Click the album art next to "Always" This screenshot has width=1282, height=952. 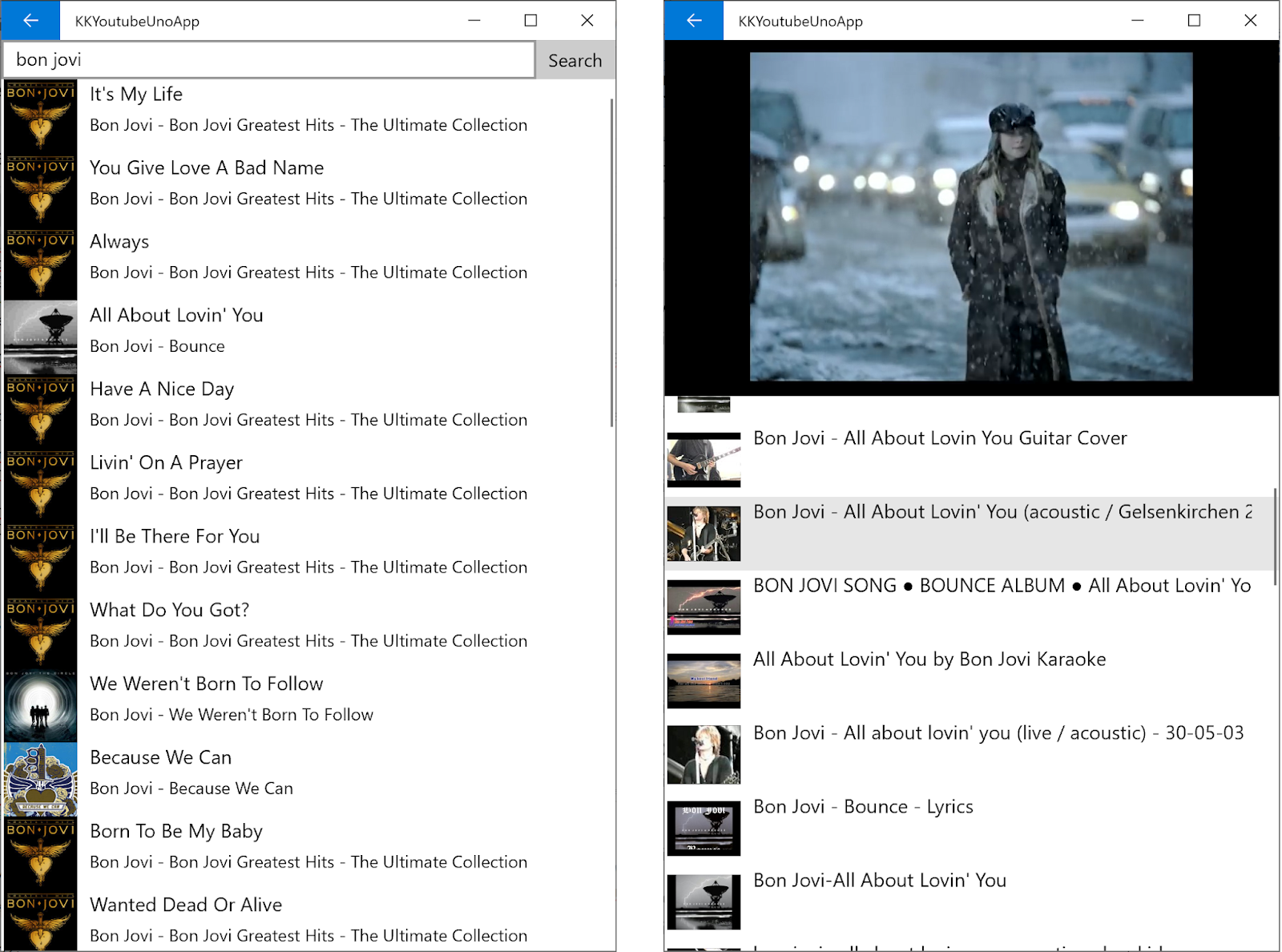pos(41,264)
